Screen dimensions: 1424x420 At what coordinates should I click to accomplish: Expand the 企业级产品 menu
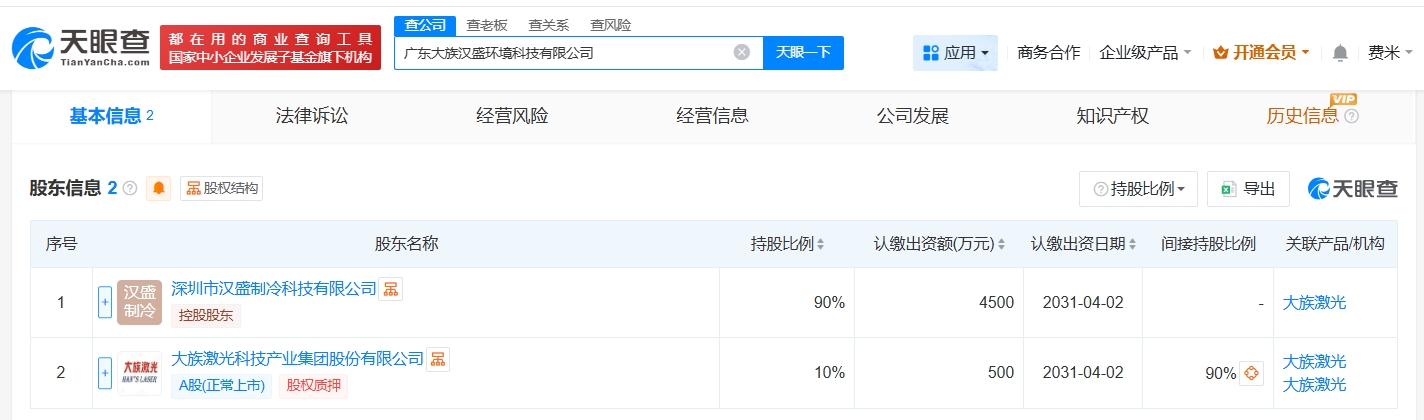point(1144,52)
